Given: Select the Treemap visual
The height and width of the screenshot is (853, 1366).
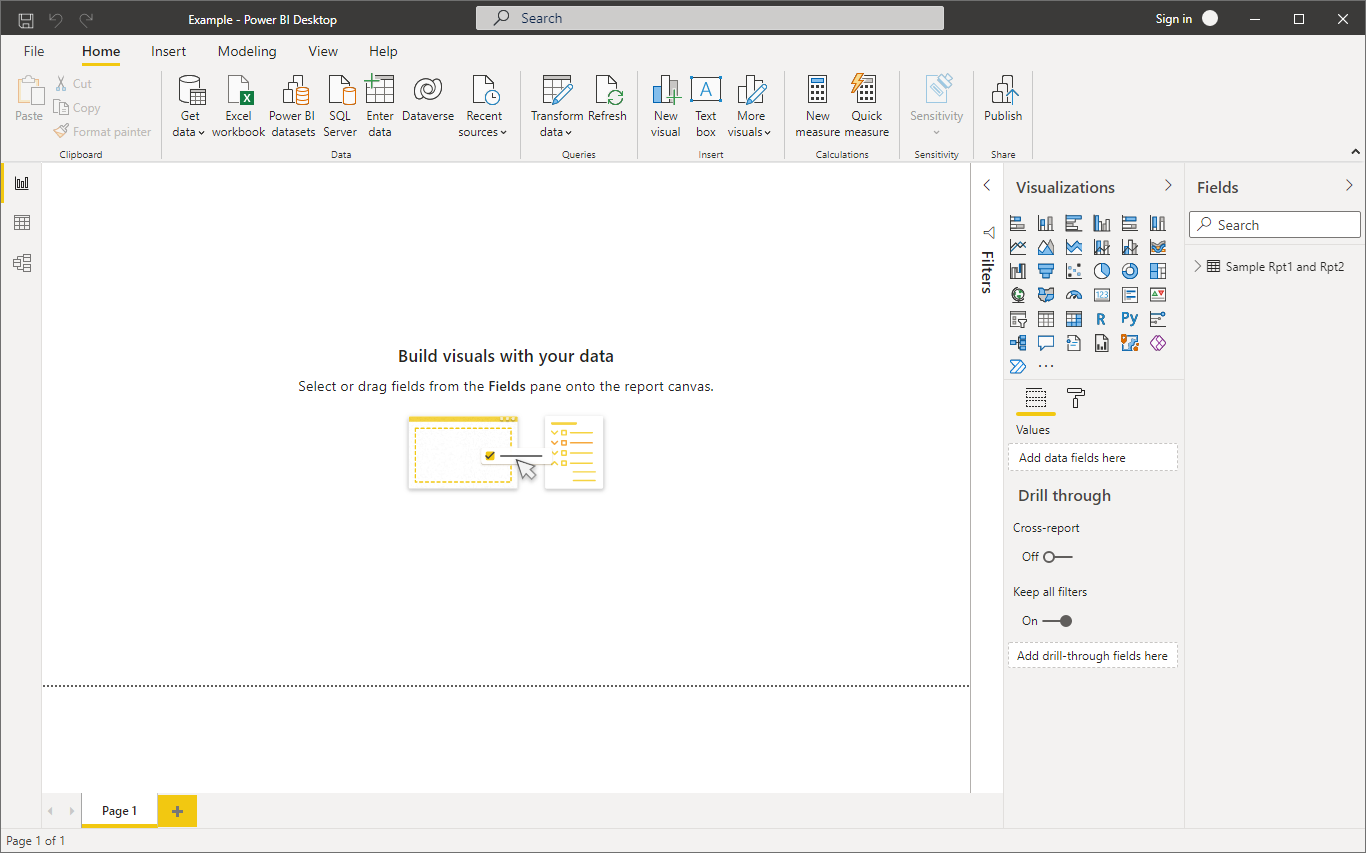Looking at the screenshot, I should coord(1158,271).
